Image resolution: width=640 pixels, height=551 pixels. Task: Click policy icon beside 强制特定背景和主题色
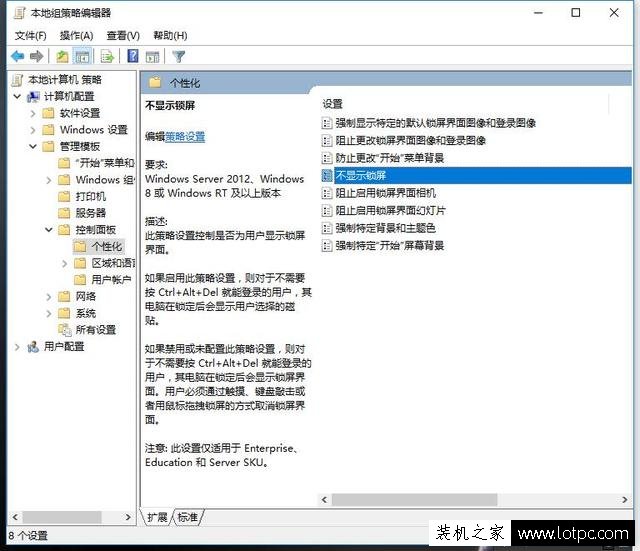click(x=327, y=228)
